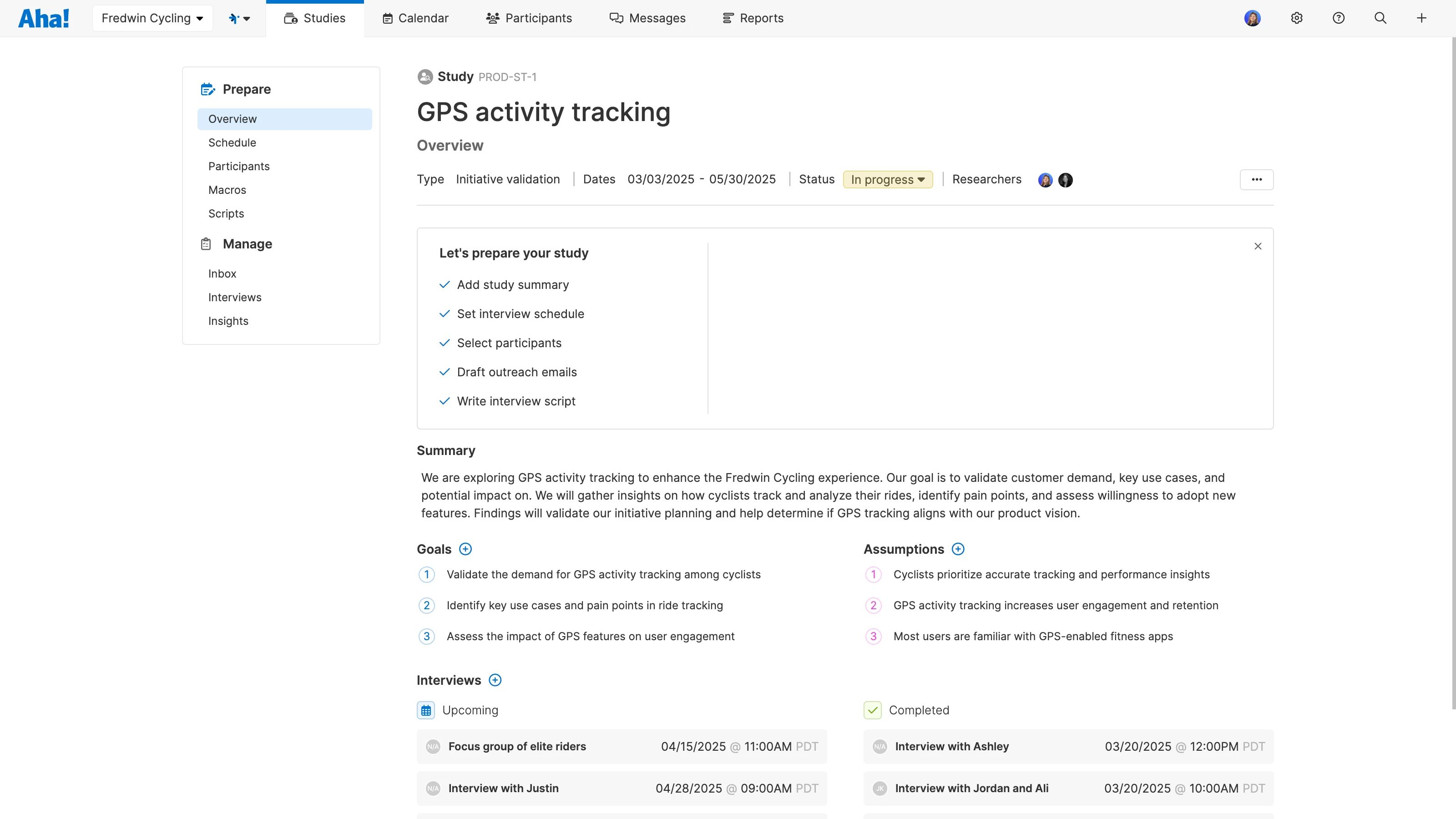Viewport: 1456px width, 819px height.
Task: Switch to the Calendar tab
Action: point(415,18)
